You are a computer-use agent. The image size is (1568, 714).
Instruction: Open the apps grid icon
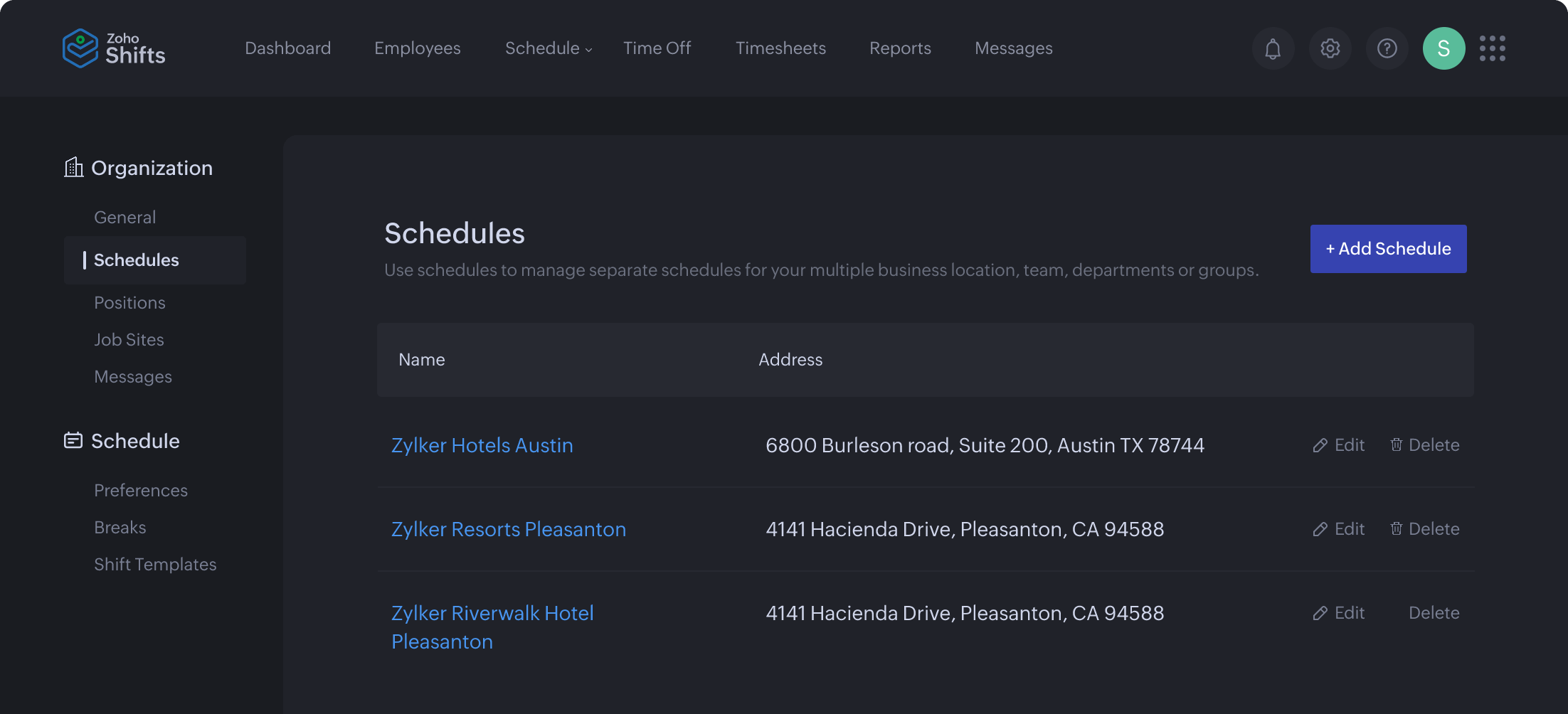click(x=1492, y=48)
